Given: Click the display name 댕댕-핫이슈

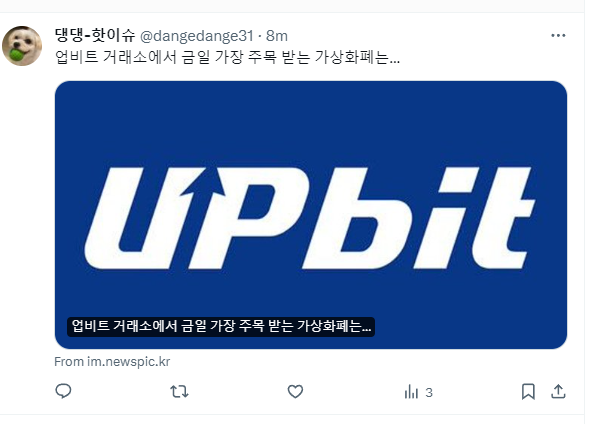Looking at the screenshot, I should pos(95,35).
